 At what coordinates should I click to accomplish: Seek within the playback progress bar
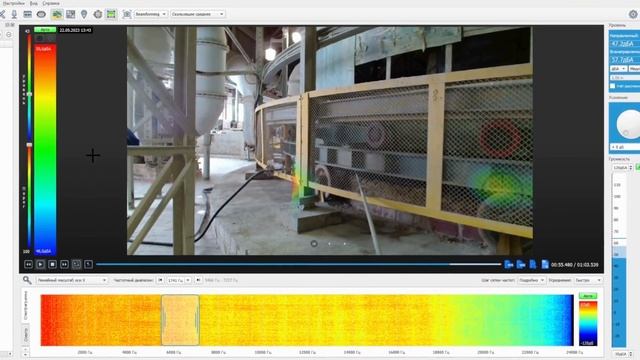(298, 264)
